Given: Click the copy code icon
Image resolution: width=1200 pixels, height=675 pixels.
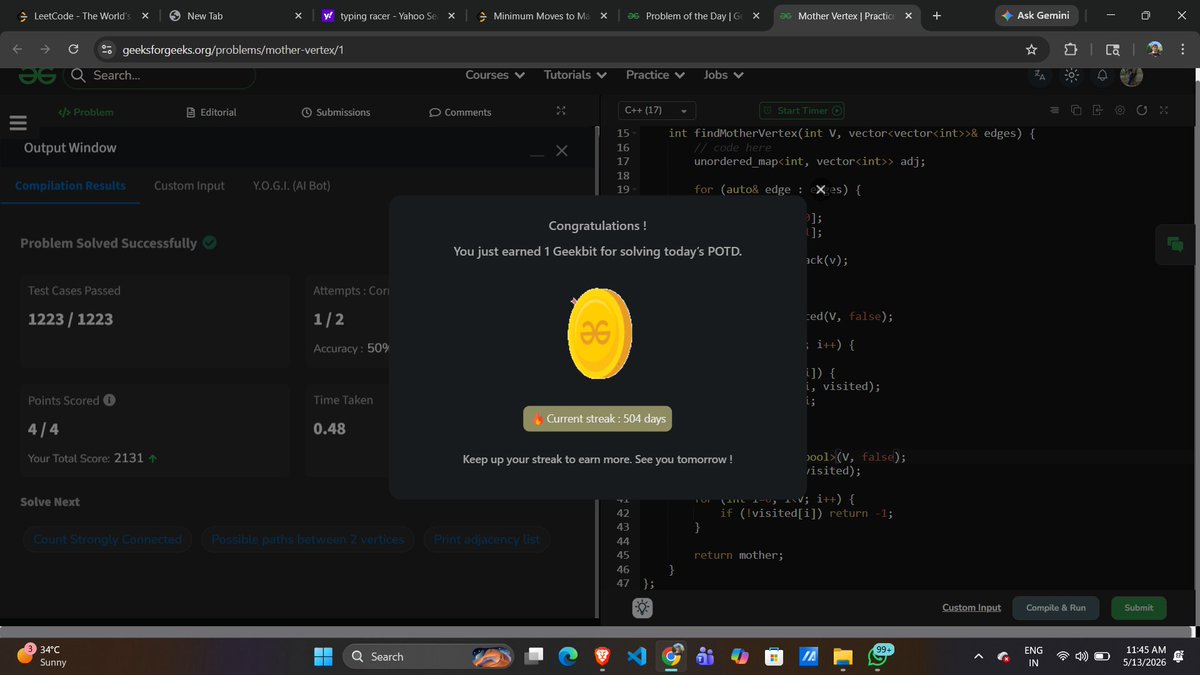Looking at the screenshot, I should 1075,110.
